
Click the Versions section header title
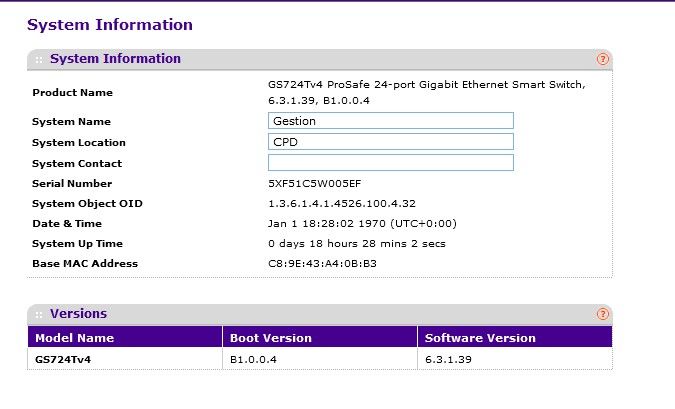78,314
